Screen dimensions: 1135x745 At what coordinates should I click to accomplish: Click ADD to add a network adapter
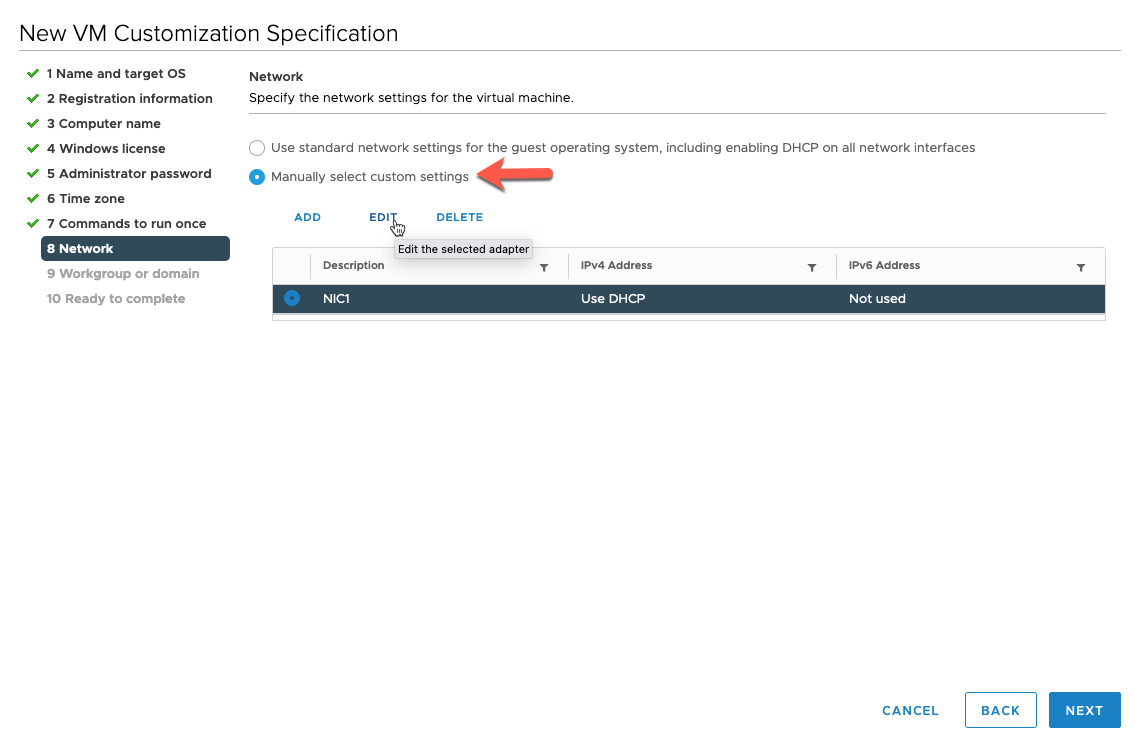(307, 217)
